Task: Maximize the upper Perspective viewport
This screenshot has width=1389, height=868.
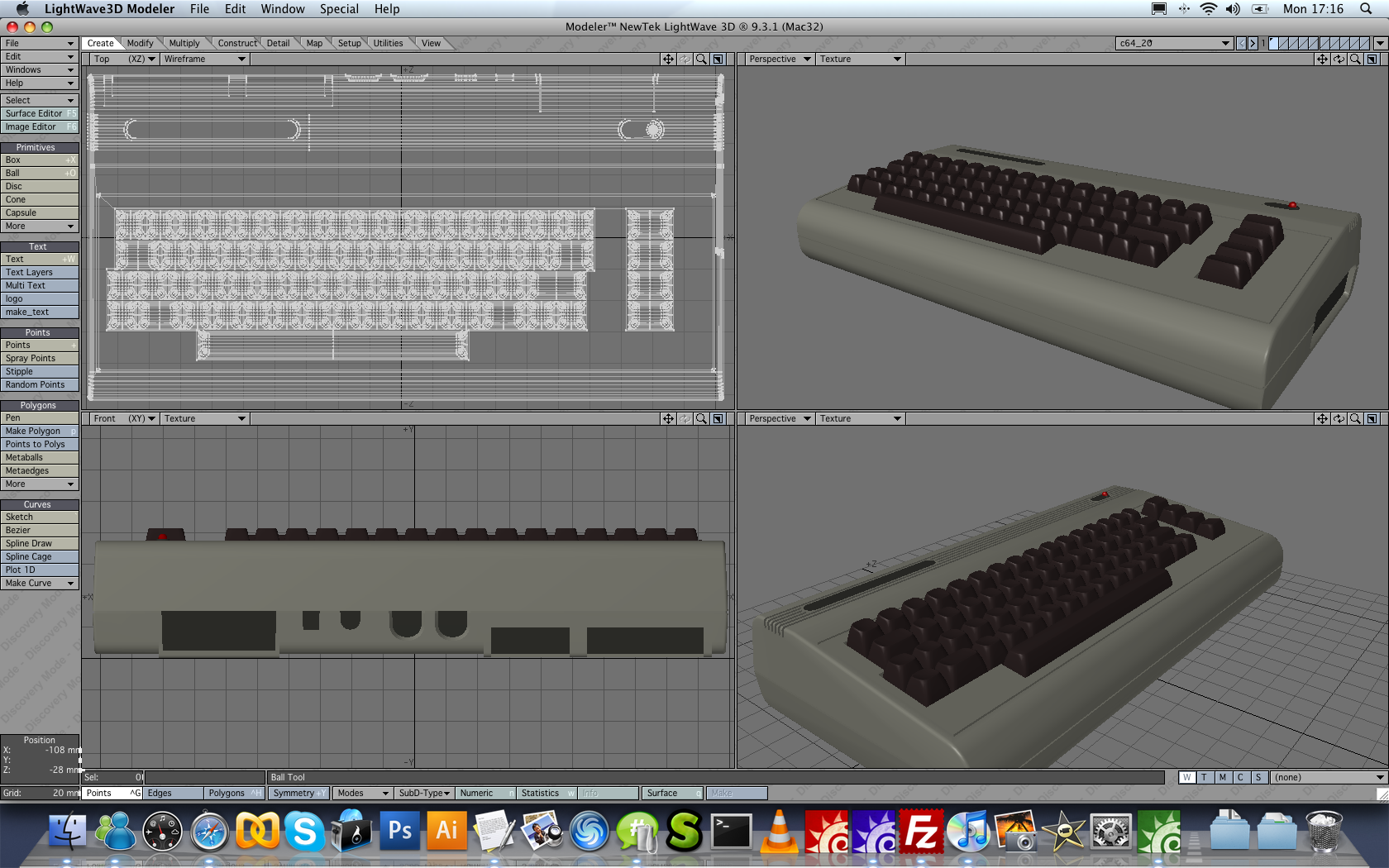Action: tap(1372, 59)
